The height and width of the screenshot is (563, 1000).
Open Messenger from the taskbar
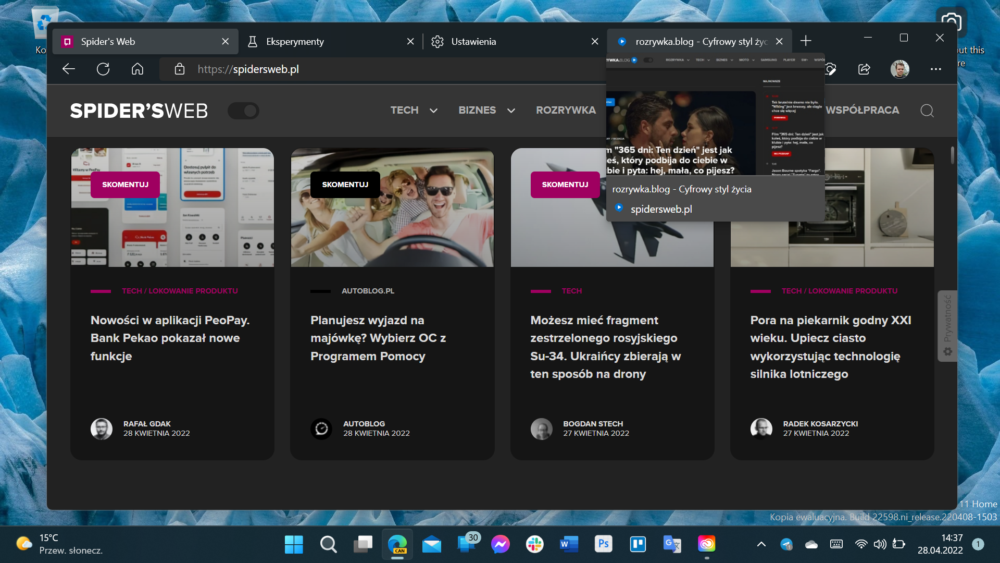point(501,545)
